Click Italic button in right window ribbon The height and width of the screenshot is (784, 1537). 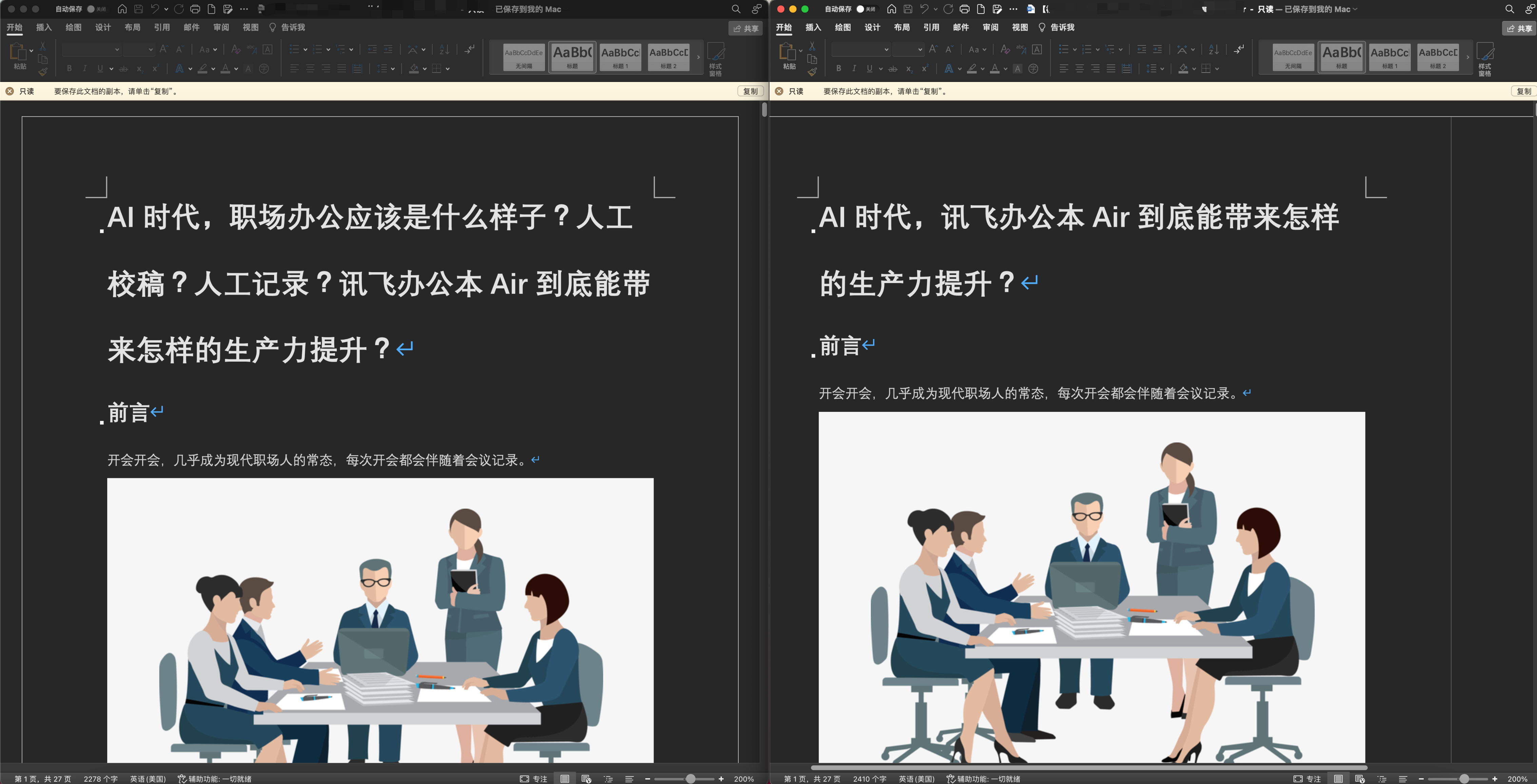coord(854,68)
